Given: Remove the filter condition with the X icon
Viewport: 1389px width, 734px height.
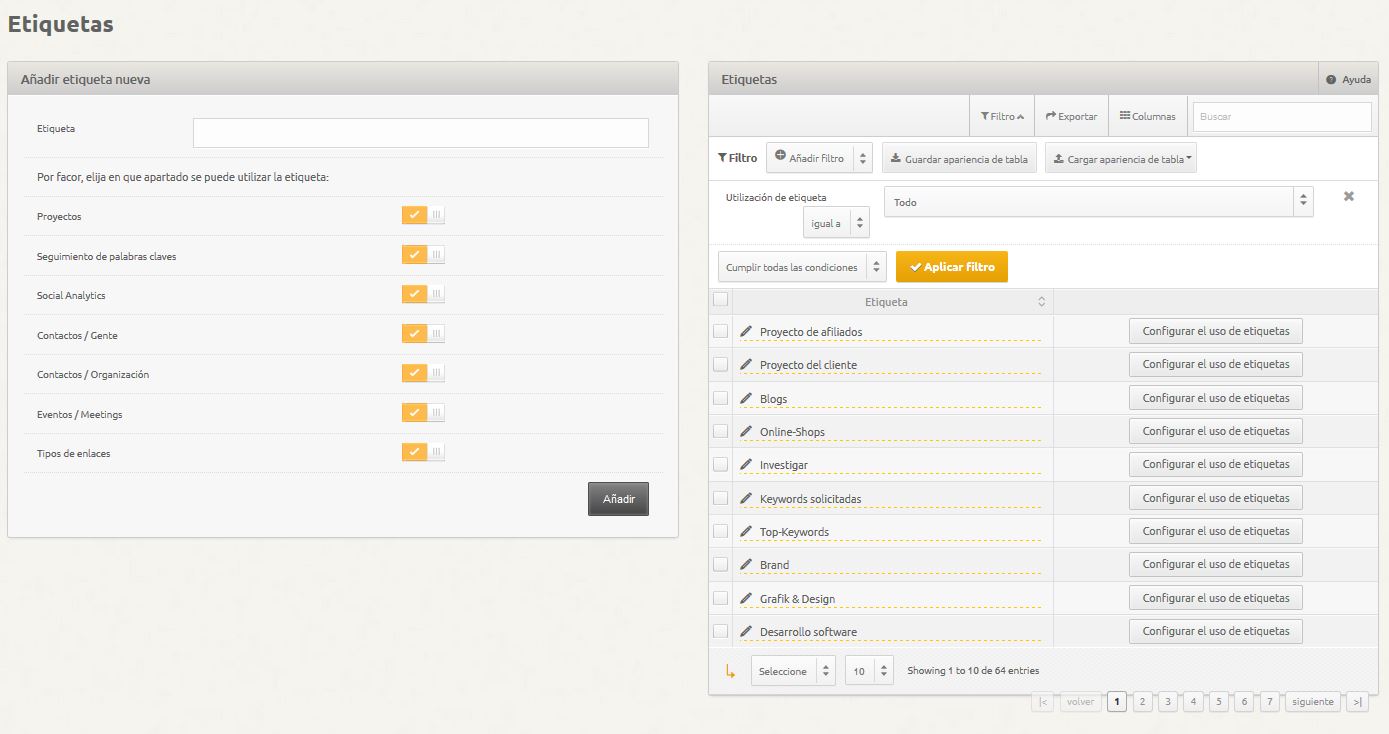Looking at the screenshot, I should click(x=1349, y=196).
